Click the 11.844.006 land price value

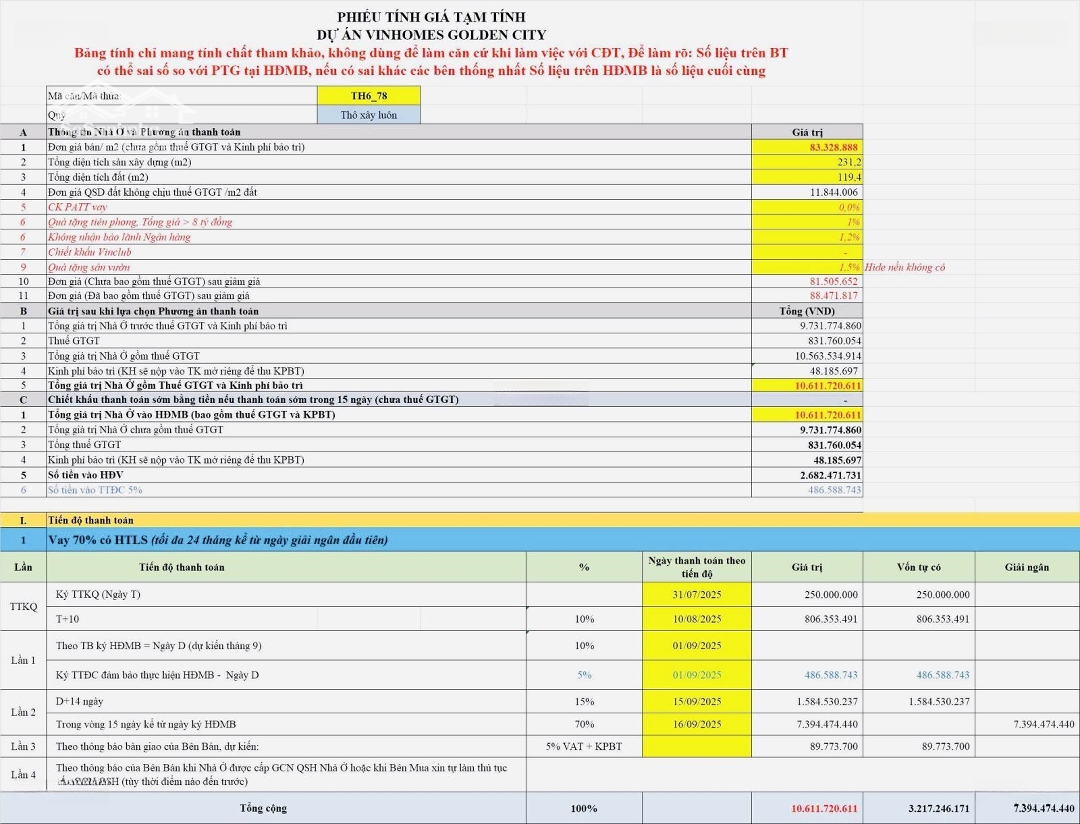[806, 191]
